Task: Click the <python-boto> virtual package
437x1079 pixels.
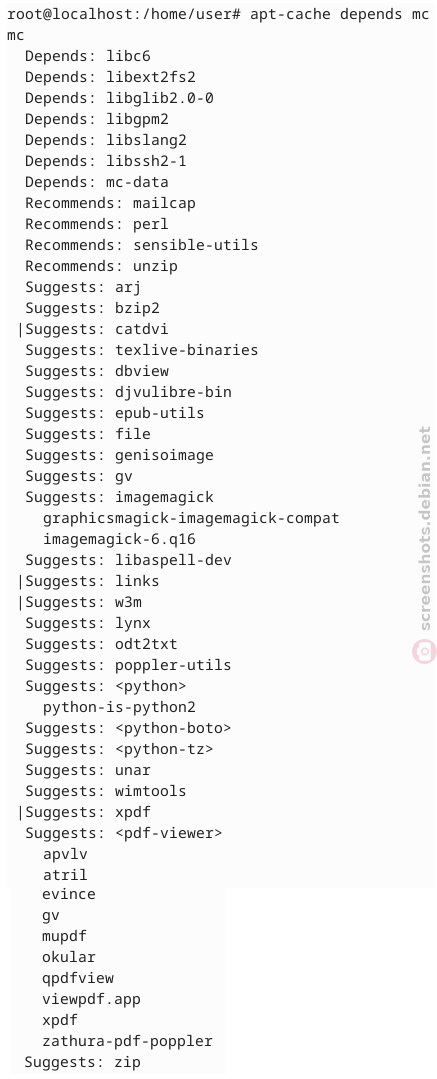Action: click(x=173, y=727)
